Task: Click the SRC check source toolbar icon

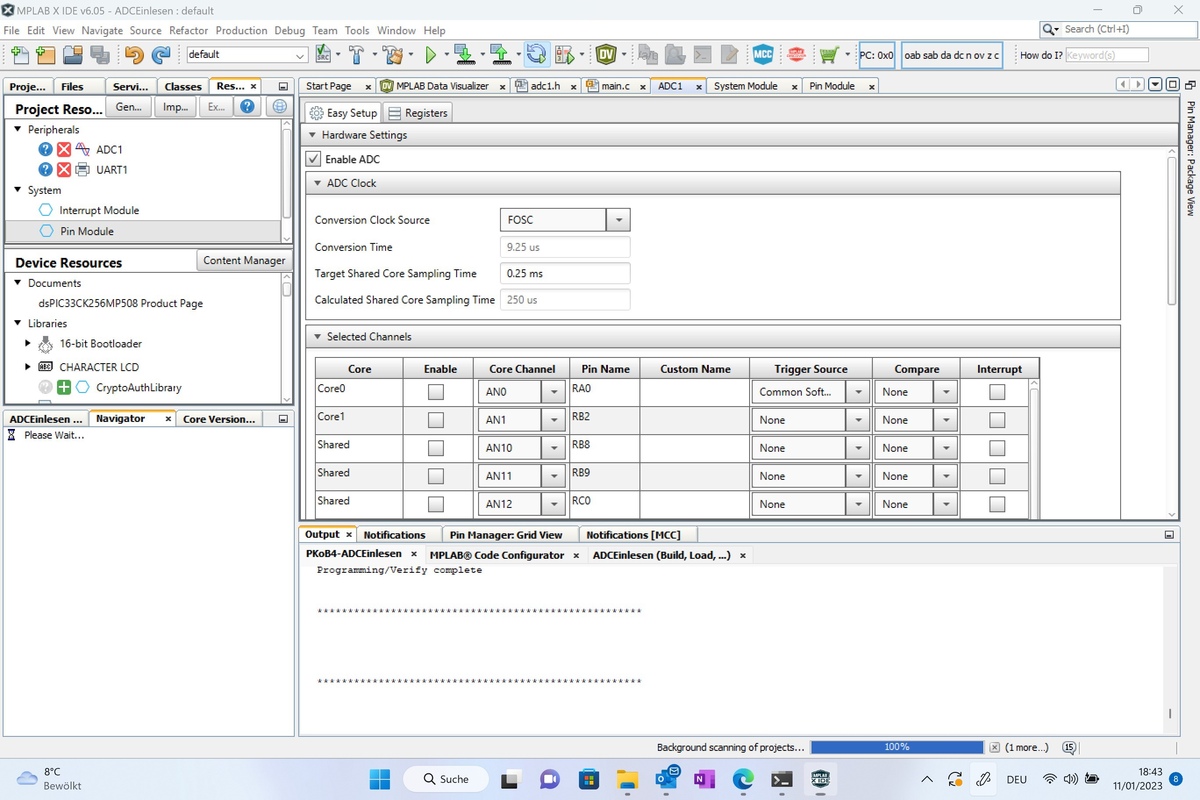Action: tap(324, 54)
